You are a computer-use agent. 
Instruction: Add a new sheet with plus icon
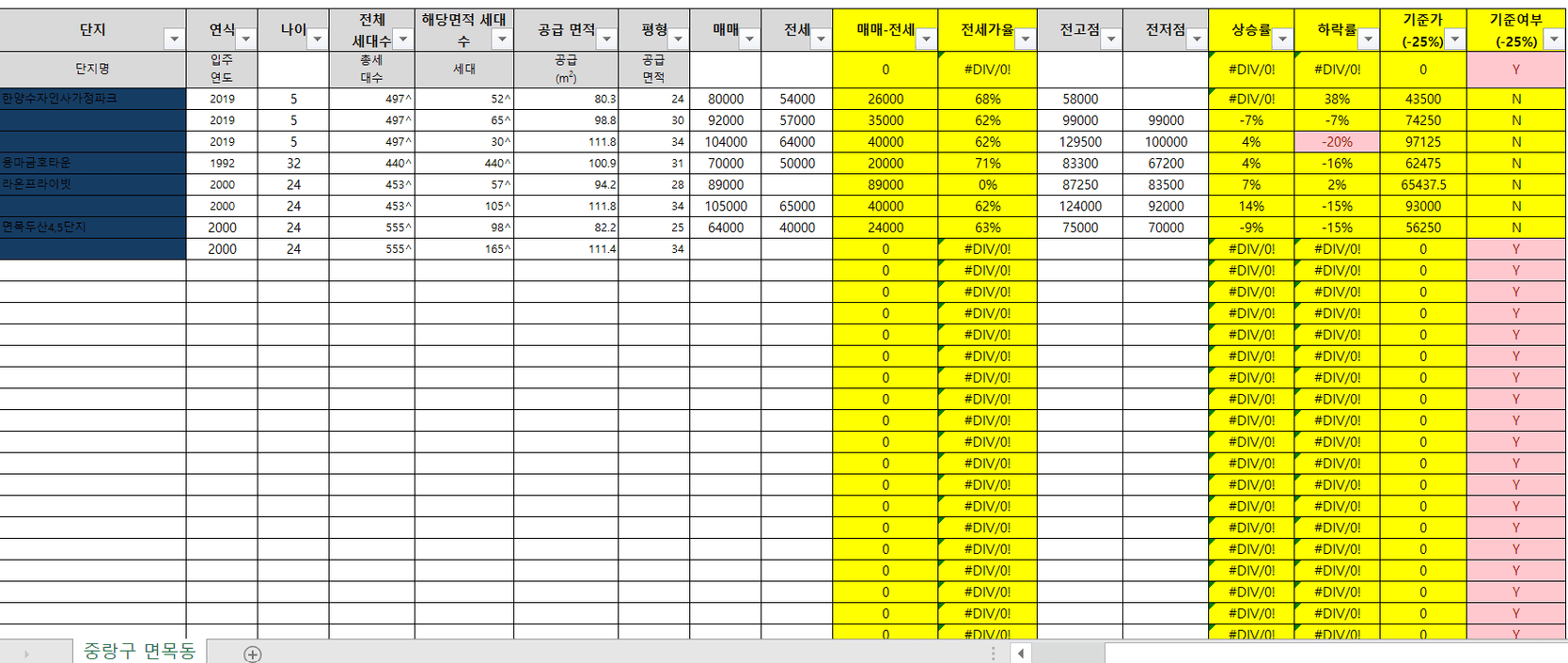(252, 654)
